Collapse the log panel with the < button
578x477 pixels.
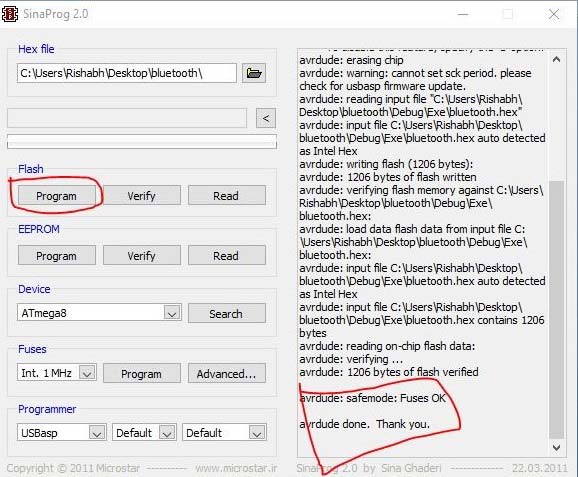tap(266, 118)
